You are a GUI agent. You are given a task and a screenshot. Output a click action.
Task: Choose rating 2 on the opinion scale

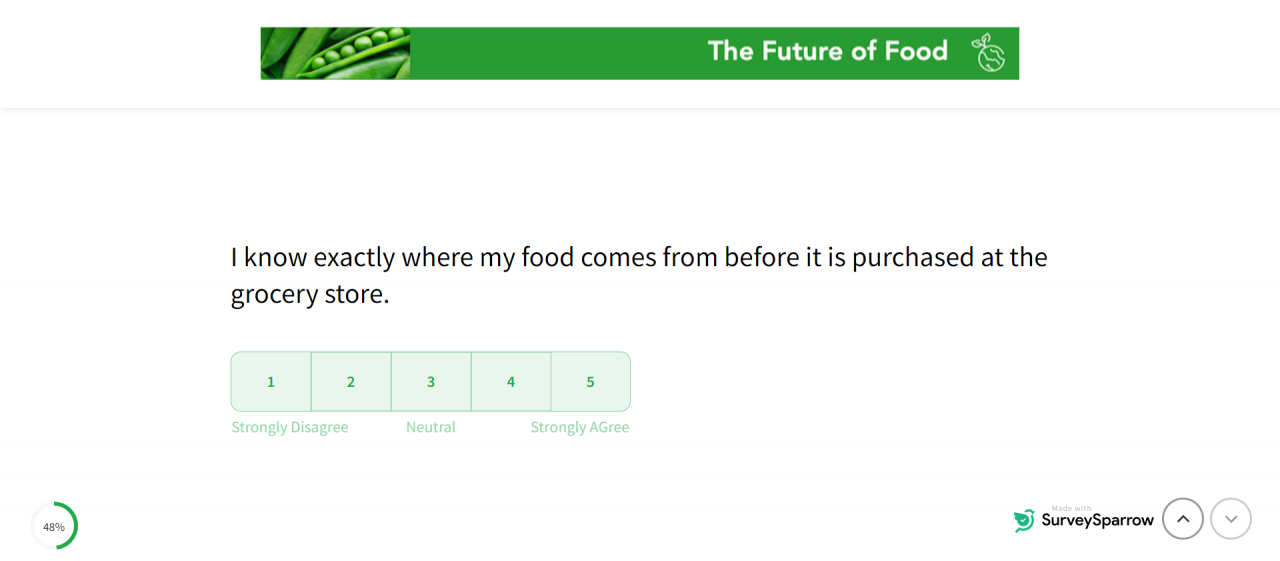coord(351,382)
